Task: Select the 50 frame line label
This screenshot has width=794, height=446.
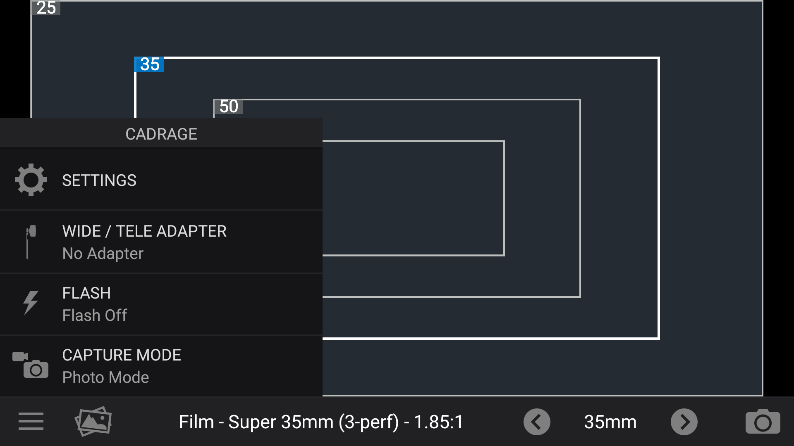Action: 229,106
